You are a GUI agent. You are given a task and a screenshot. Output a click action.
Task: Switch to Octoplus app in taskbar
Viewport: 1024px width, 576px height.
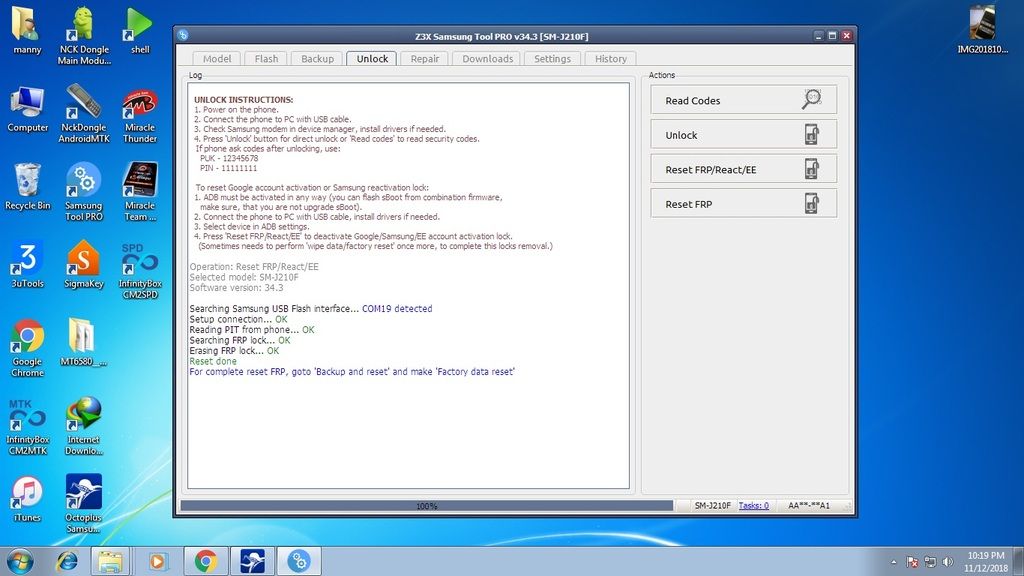click(252, 561)
